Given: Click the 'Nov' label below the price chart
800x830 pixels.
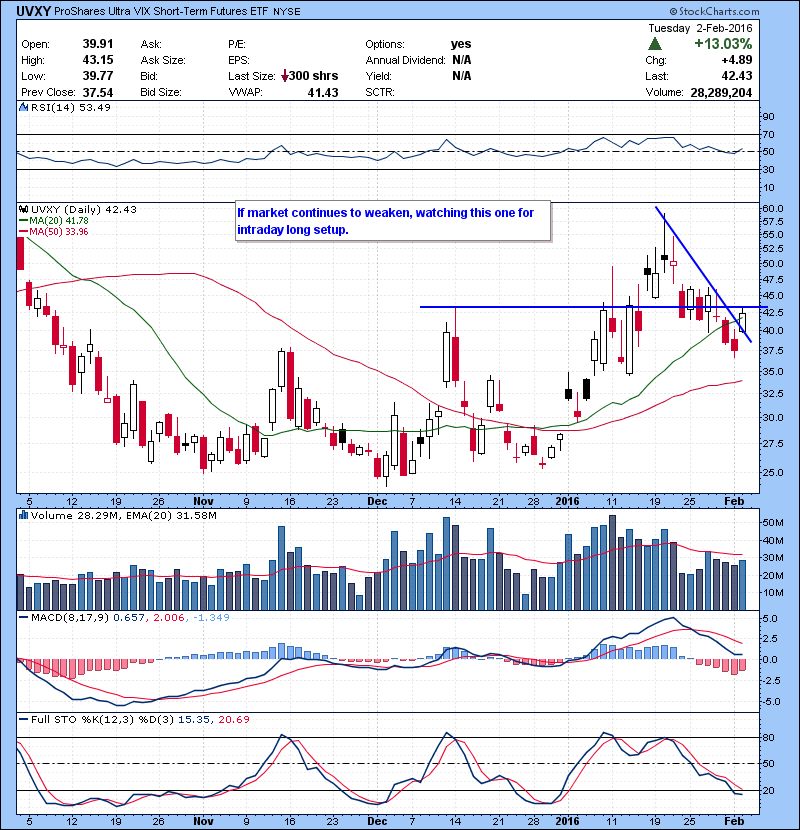Looking at the screenshot, I should click(203, 501).
